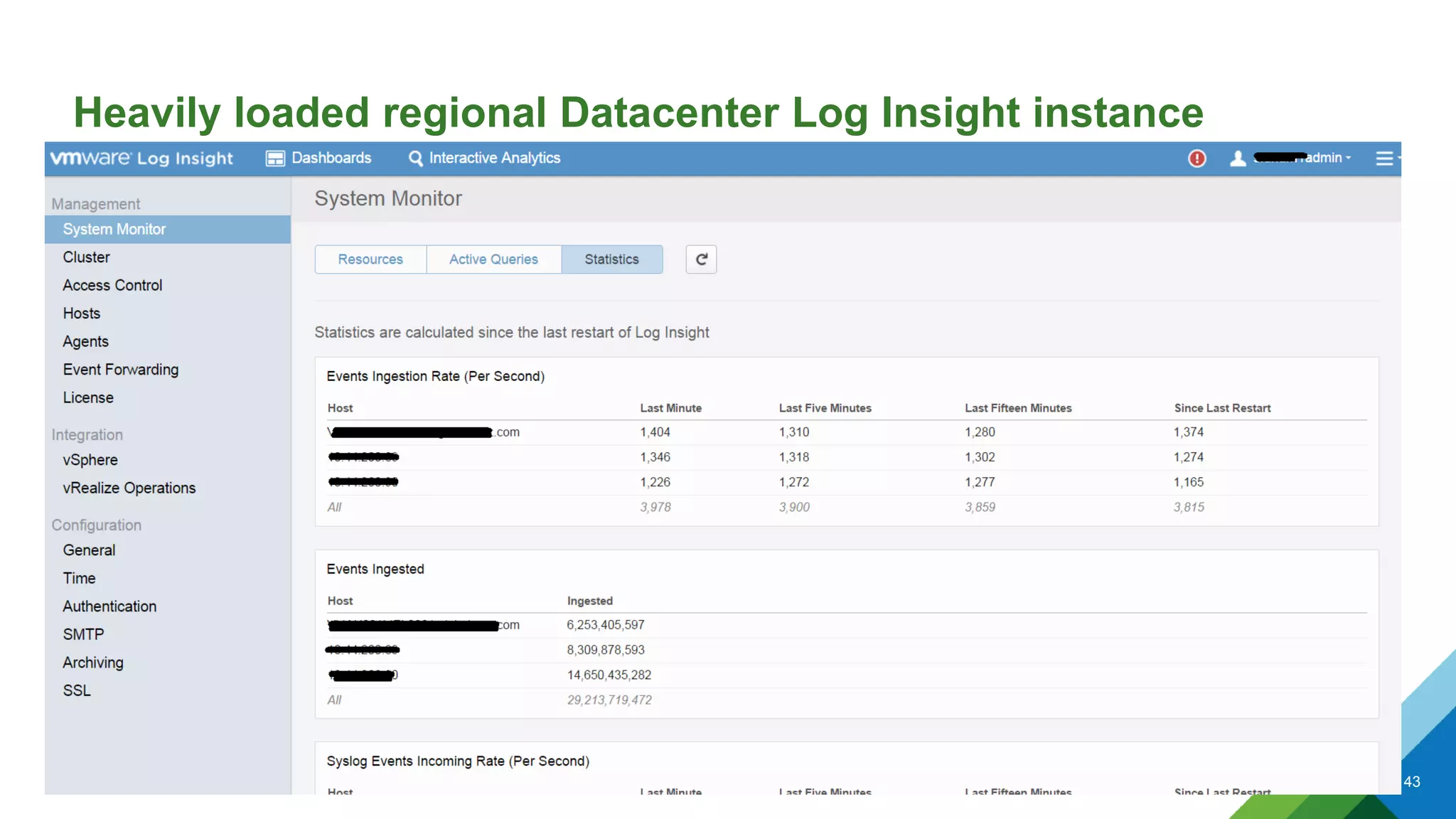The height and width of the screenshot is (819, 1456).
Task: Click the 3,859 fifteen minutes total
Action: pos(980,507)
